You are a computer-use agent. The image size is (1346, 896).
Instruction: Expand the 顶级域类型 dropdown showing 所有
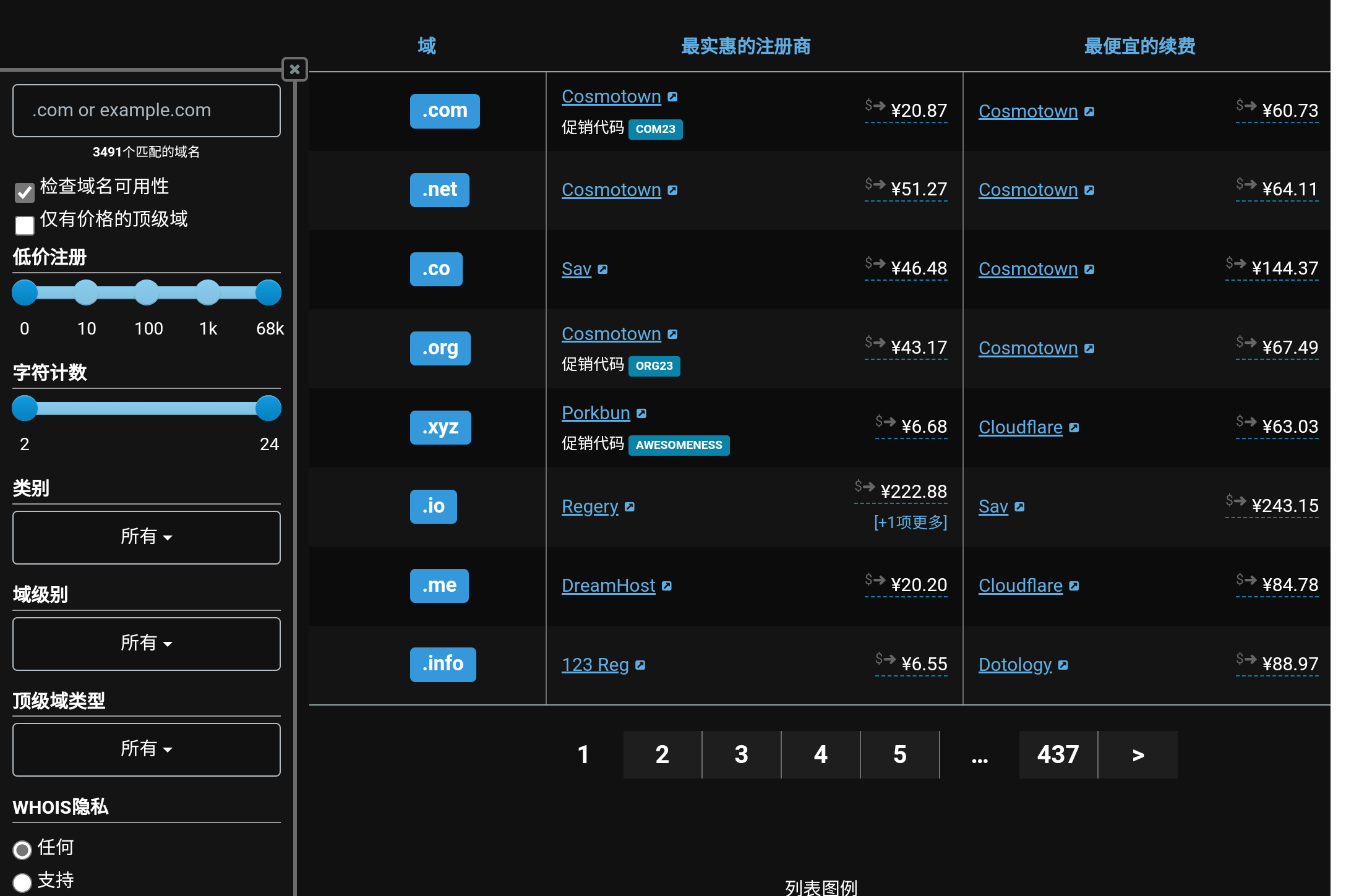[147, 749]
